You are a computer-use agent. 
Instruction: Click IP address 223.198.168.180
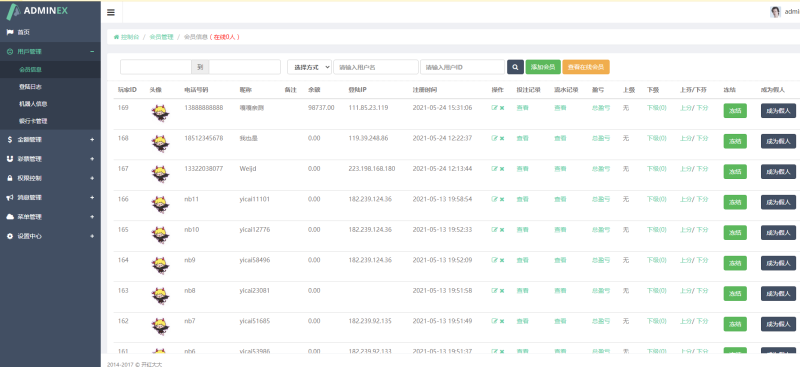tap(372, 168)
